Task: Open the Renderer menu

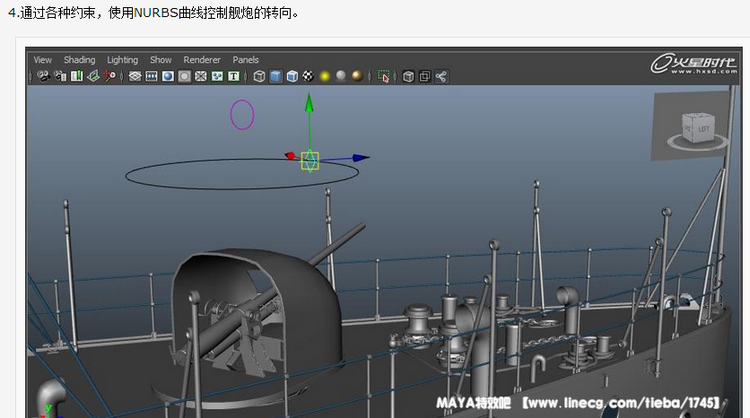Action: (x=201, y=60)
